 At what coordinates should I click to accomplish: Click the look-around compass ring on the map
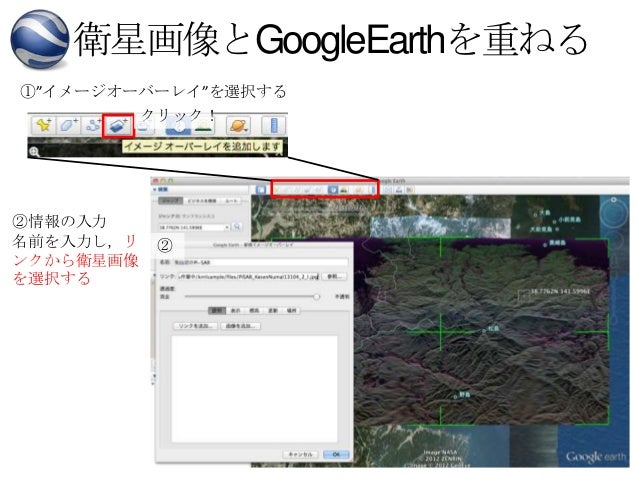pos(613,212)
